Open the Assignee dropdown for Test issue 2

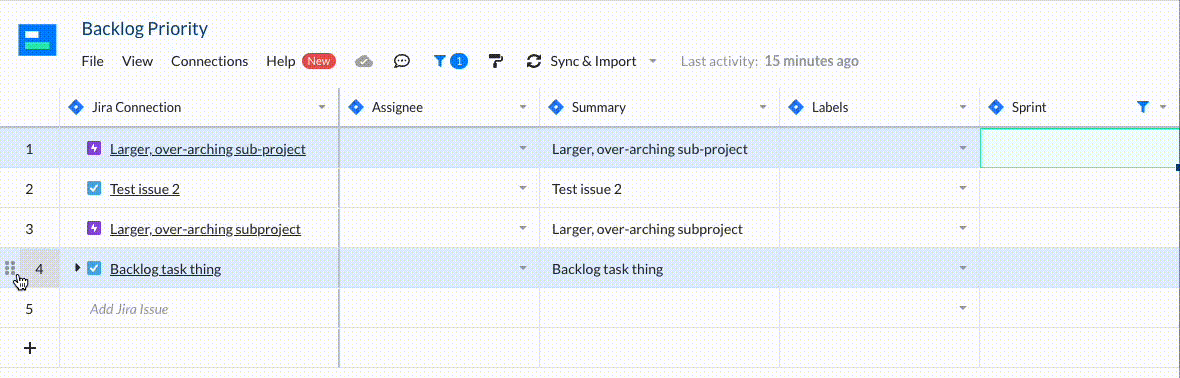tap(523, 188)
